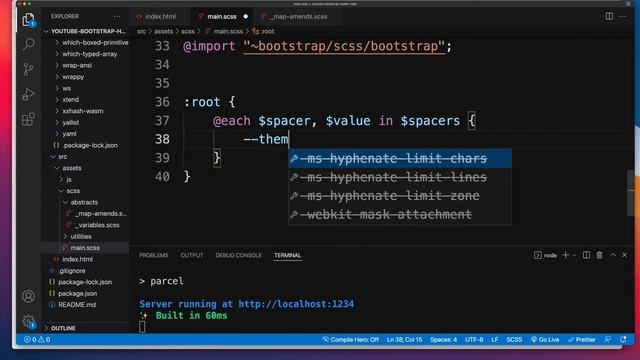
Task: Click the editor vertical scrollbar
Action: pos(631,193)
